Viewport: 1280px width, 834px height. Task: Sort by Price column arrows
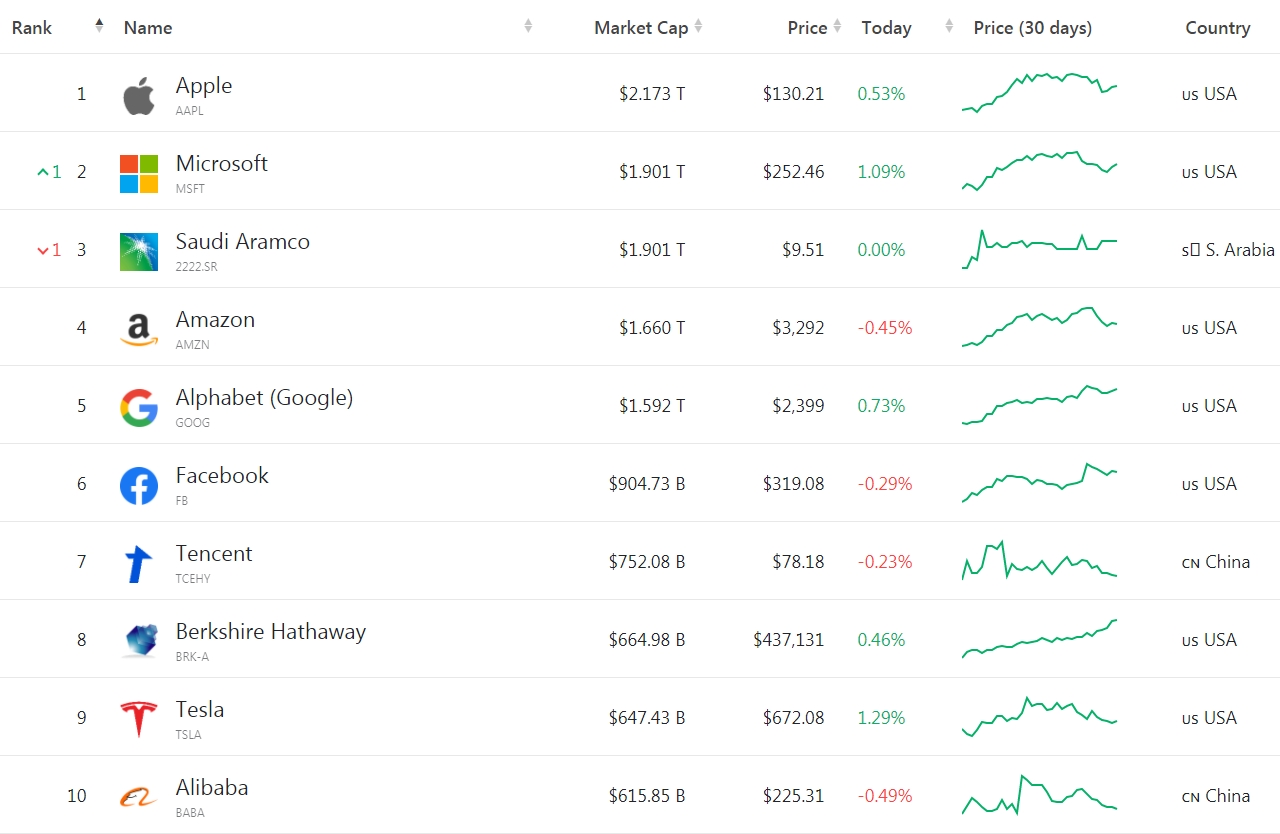point(837,26)
